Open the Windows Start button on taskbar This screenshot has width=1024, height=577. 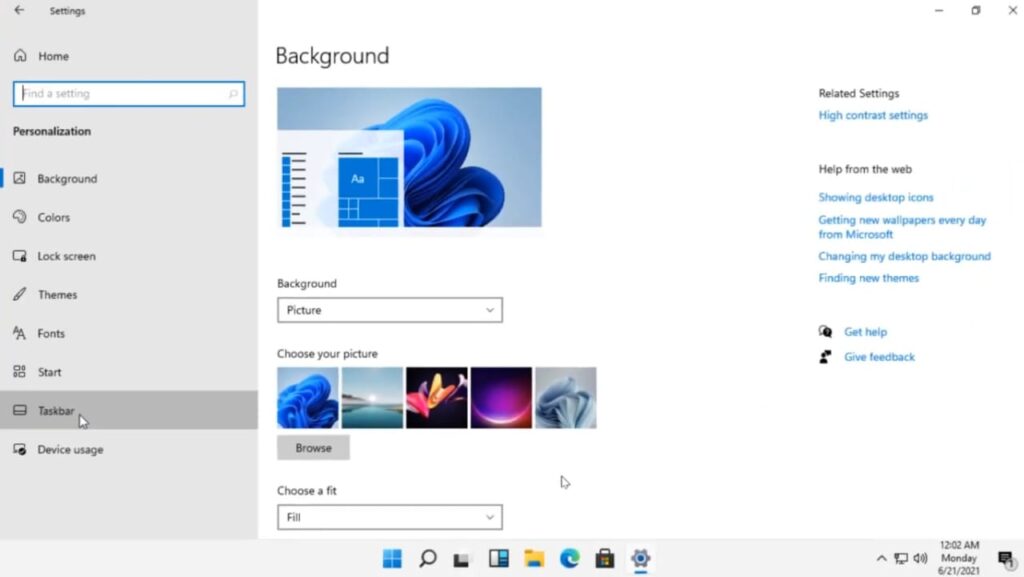[x=392, y=558]
